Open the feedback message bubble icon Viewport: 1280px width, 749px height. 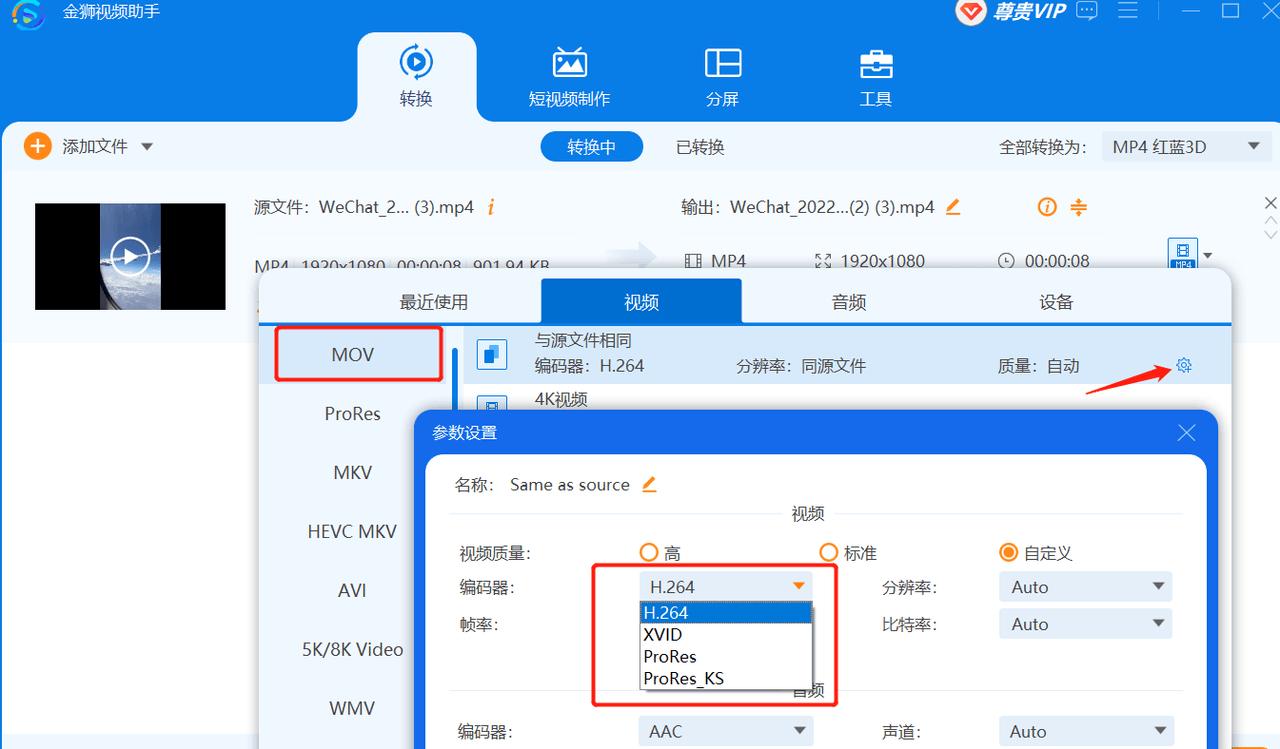coord(1086,11)
